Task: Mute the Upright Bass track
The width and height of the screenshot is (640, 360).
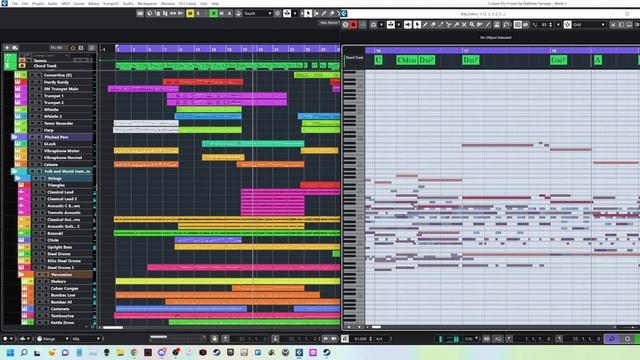Action: 36,247
